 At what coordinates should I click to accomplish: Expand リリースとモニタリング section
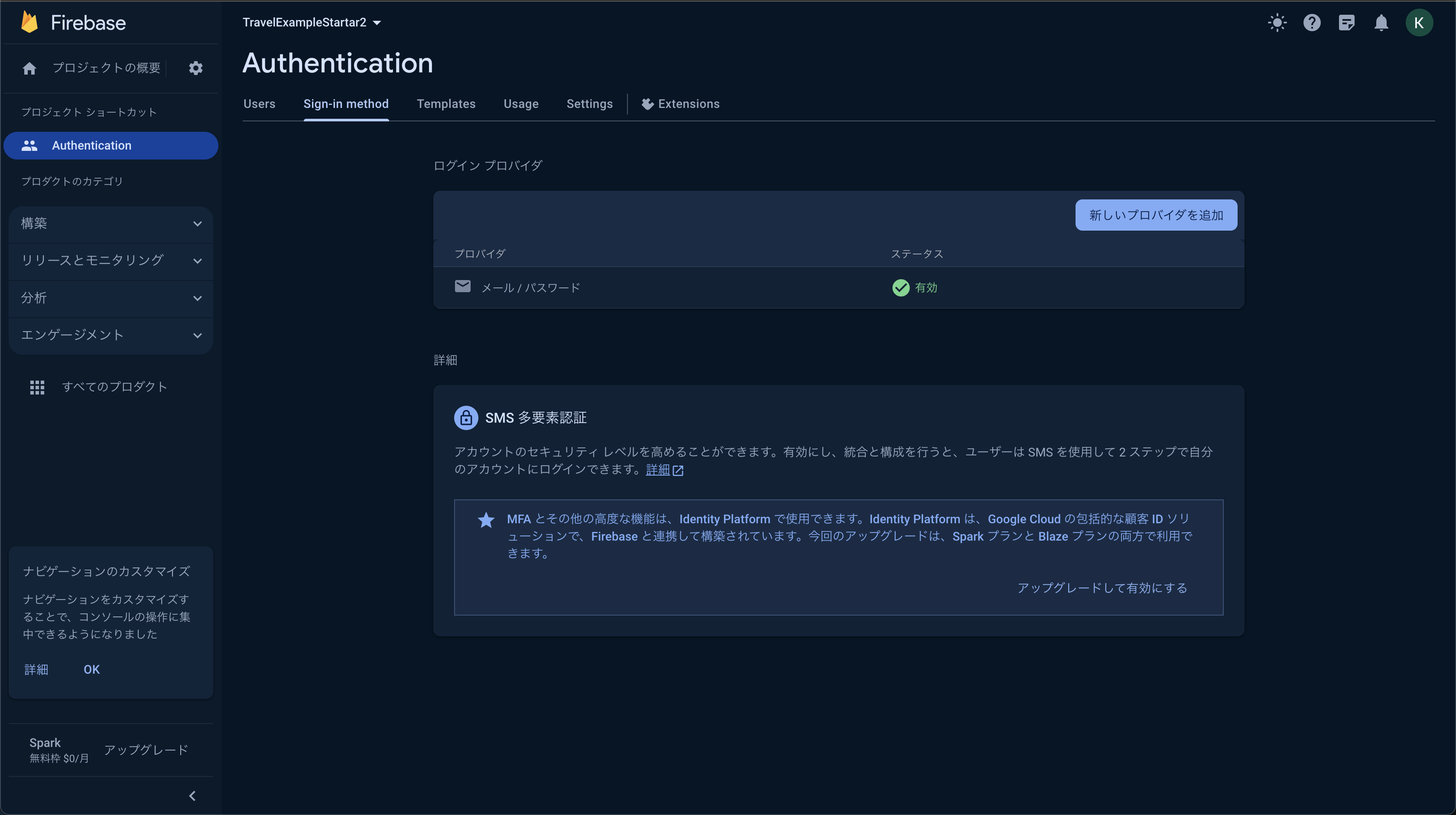111,261
